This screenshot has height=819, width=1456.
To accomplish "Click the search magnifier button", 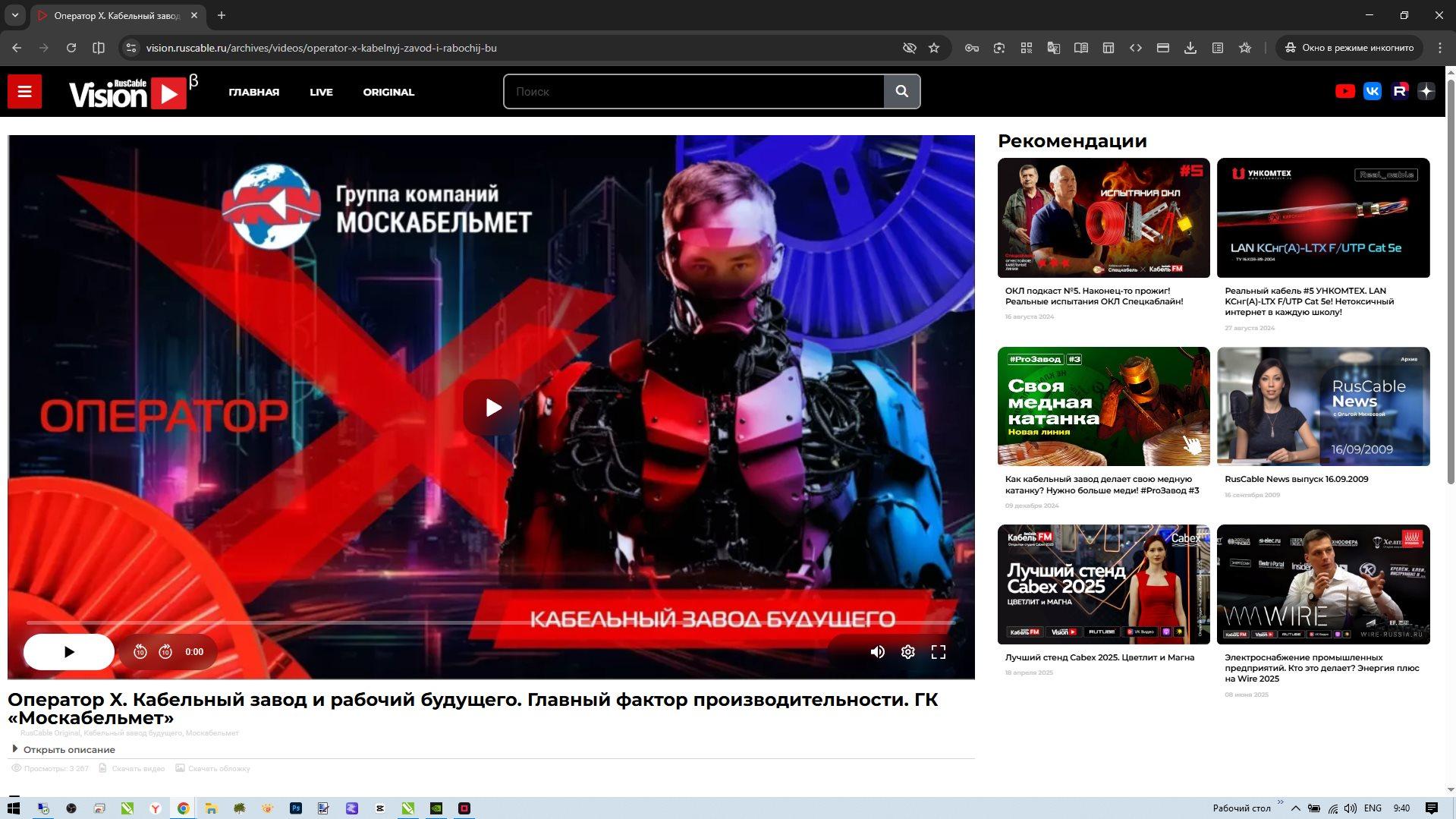I will (x=901, y=92).
